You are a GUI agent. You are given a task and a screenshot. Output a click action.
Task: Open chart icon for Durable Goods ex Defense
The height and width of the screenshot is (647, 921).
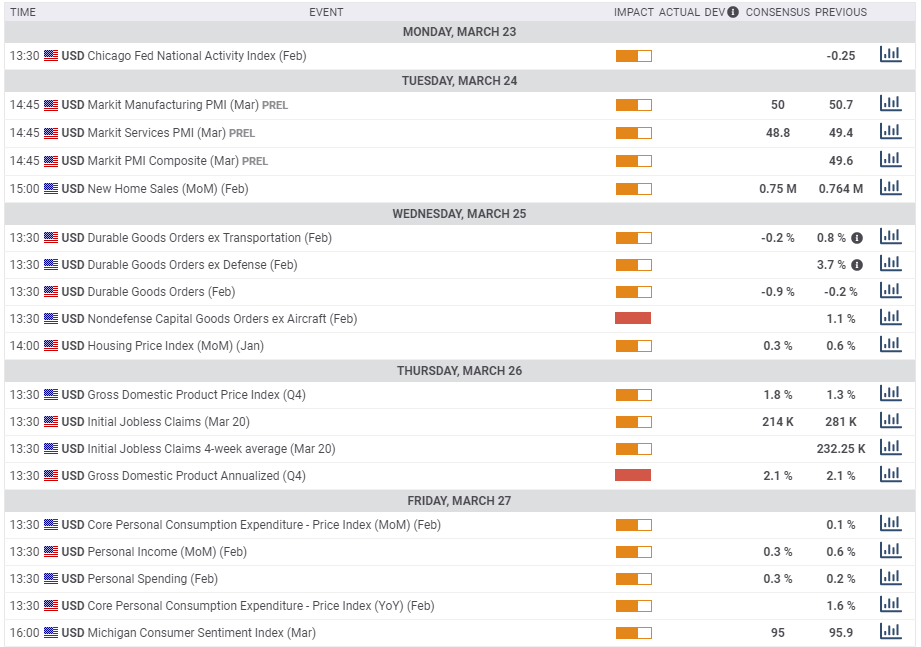click(x=890, y=264)
